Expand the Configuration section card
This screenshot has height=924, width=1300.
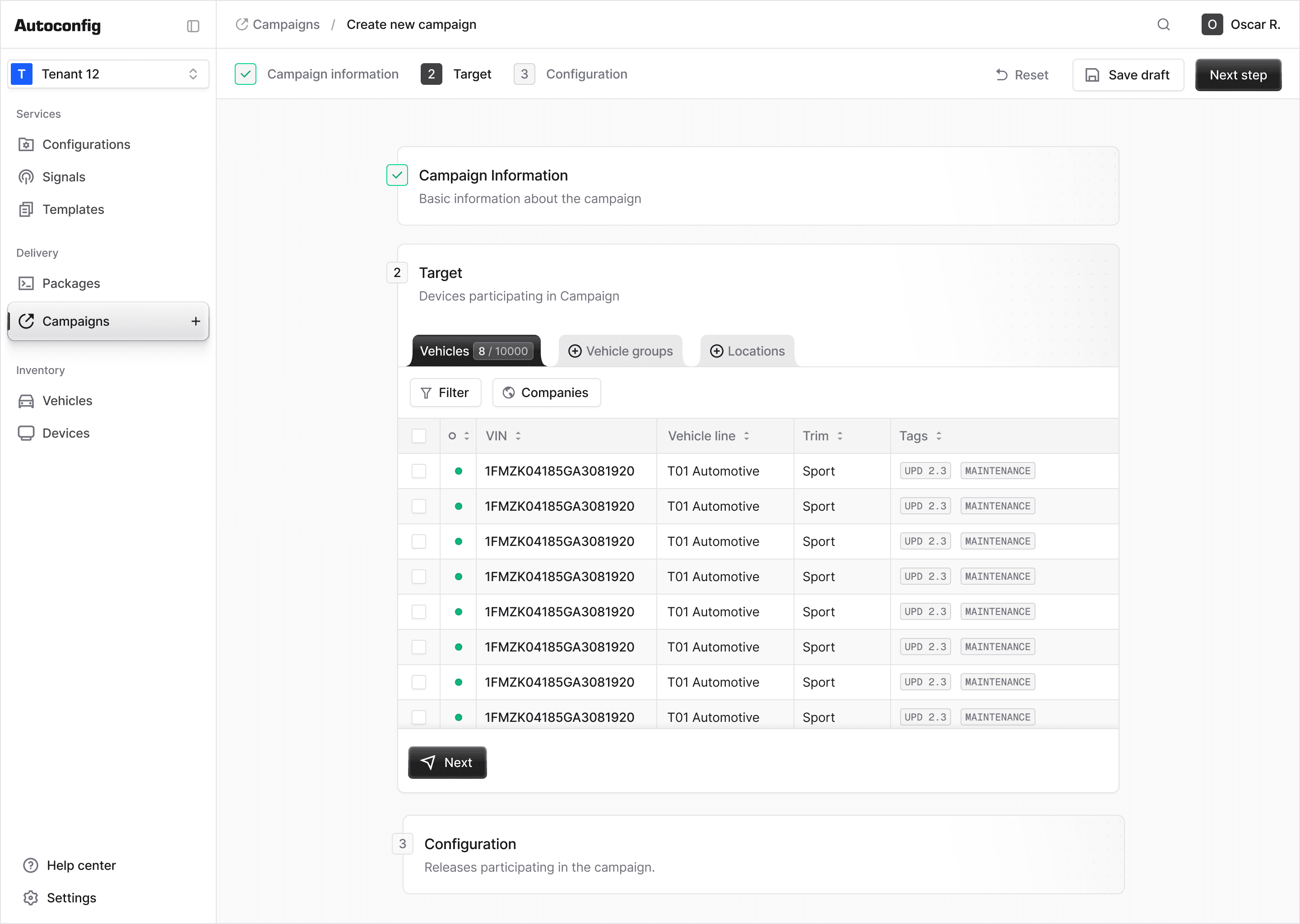click(x=763, y=855)
